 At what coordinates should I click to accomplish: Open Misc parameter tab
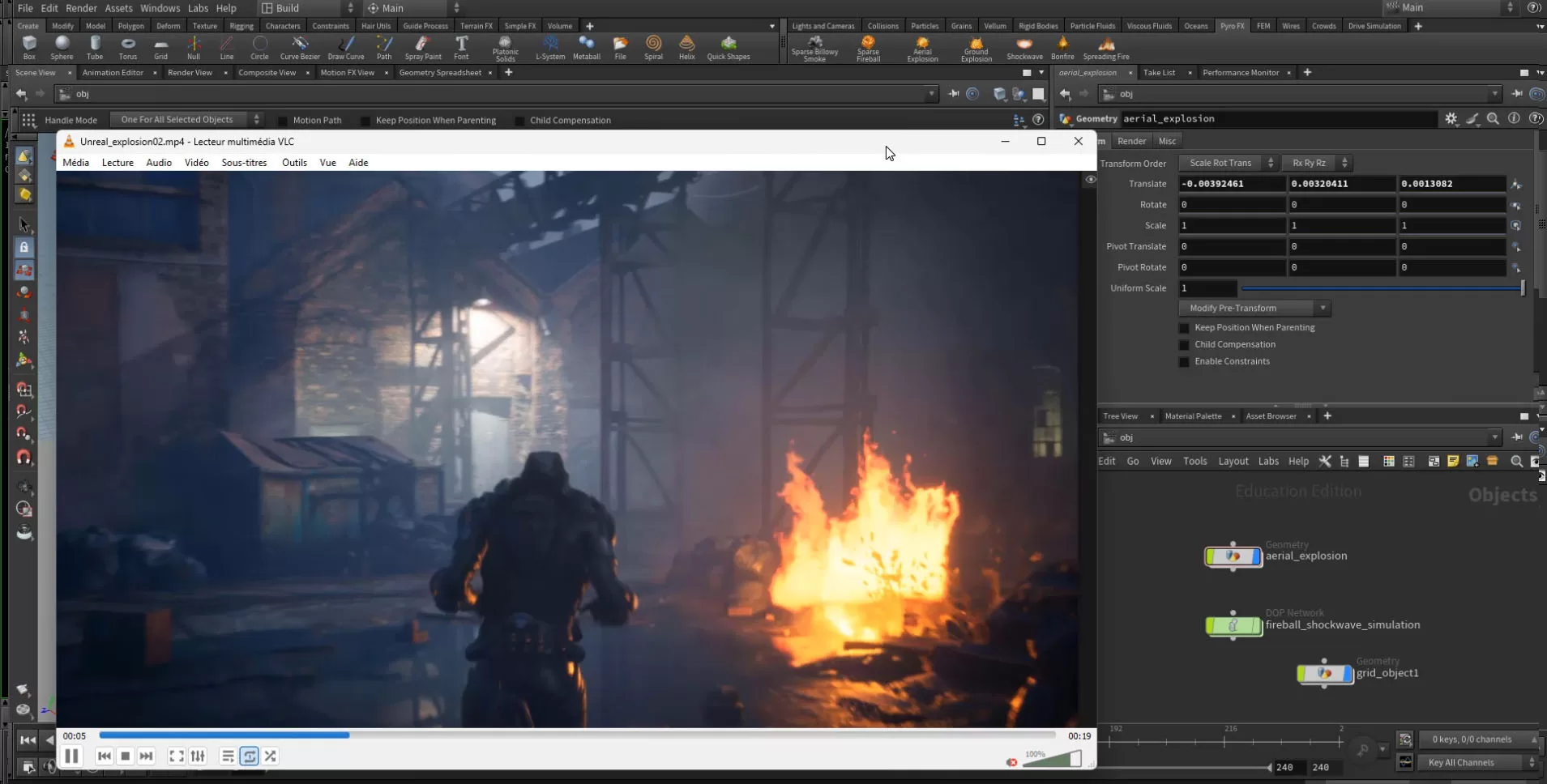(1167, 141)
